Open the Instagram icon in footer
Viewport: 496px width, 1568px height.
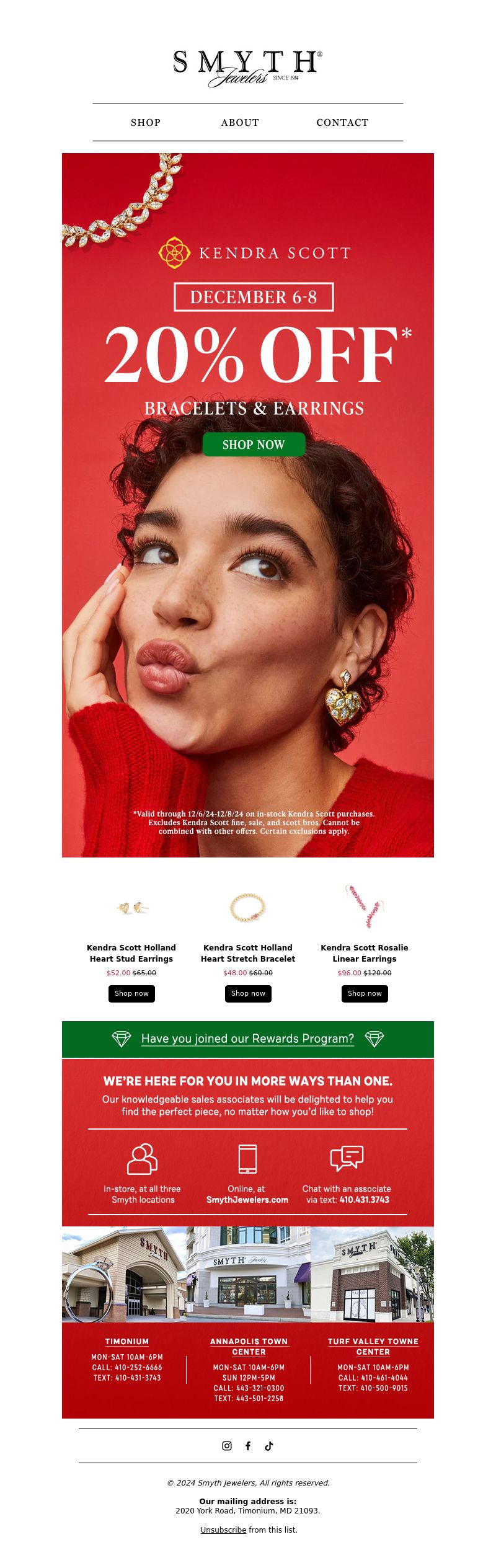(x=227, y=1445)
